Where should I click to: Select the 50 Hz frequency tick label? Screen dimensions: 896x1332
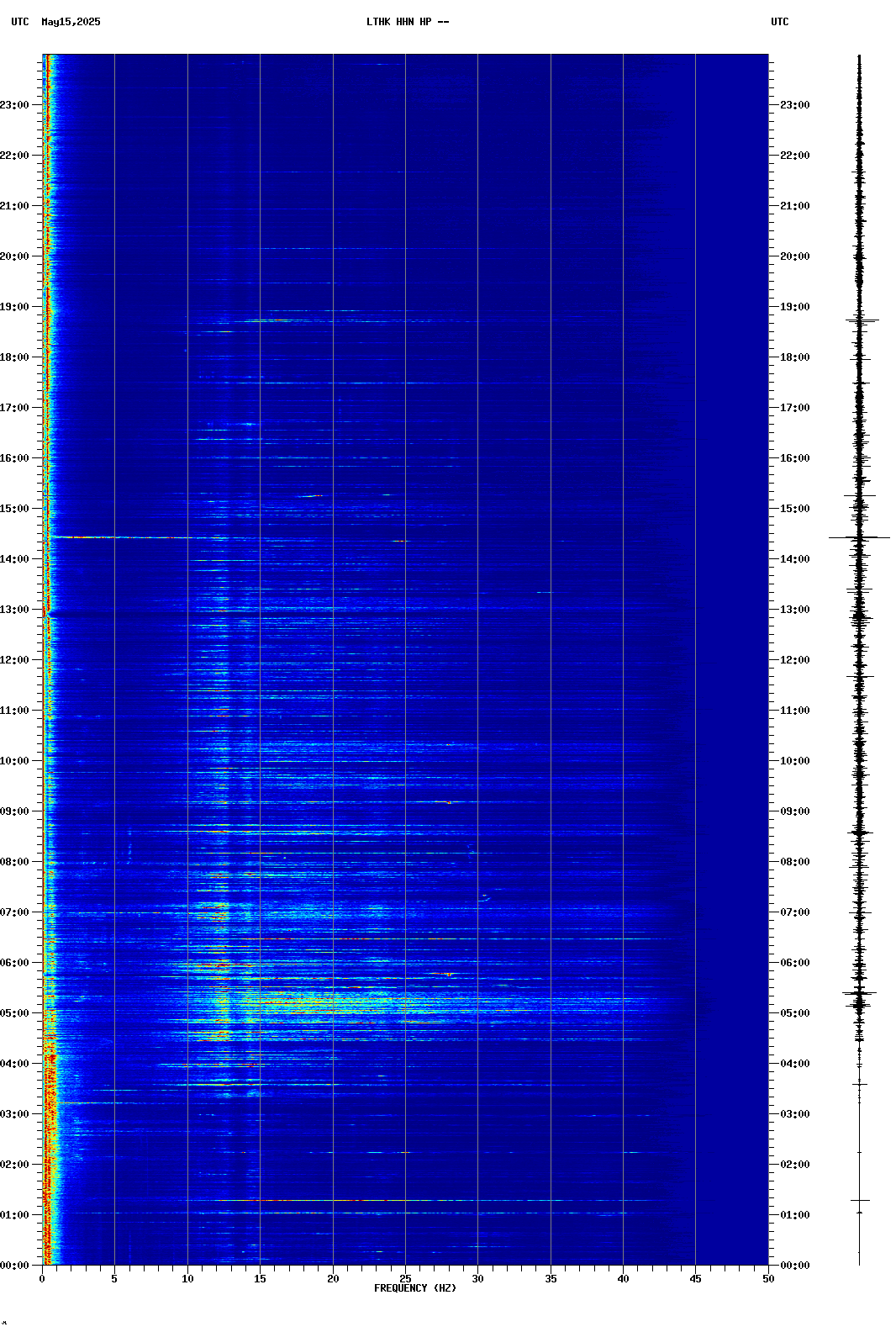point(768,1279)
